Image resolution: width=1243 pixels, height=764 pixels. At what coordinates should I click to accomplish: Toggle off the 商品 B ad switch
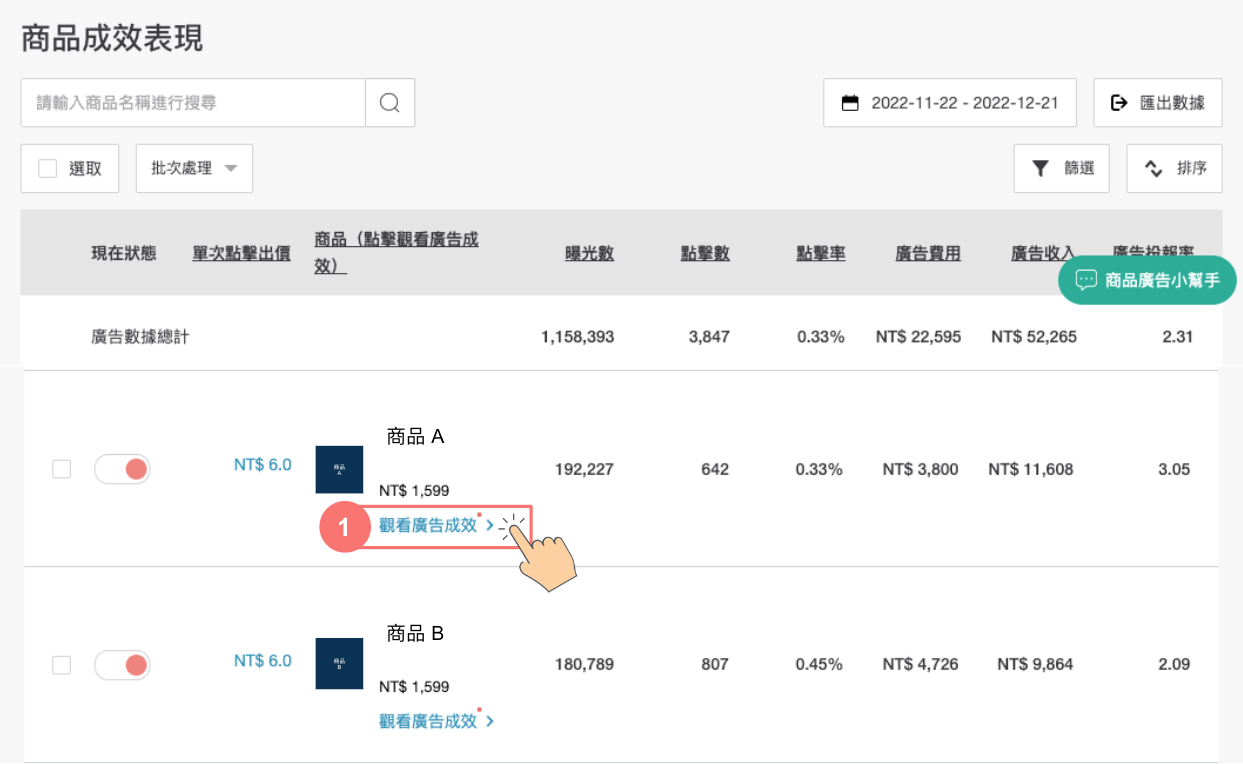pos(122,665)
